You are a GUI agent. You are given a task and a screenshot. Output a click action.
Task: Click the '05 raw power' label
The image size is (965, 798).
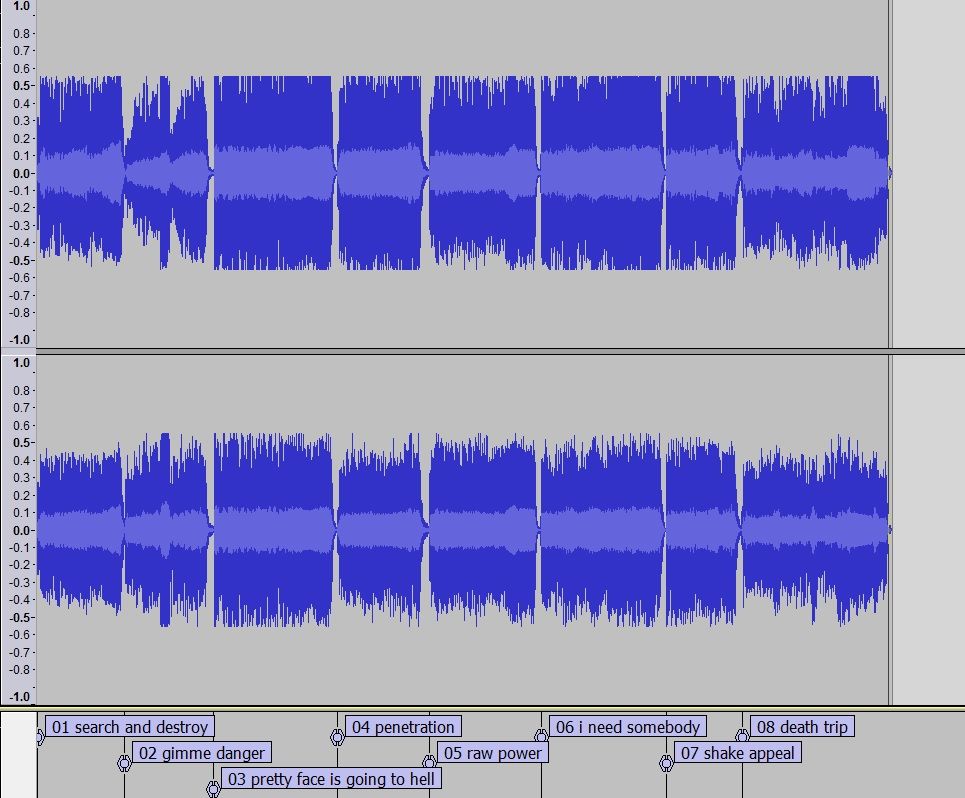point(493,752)
